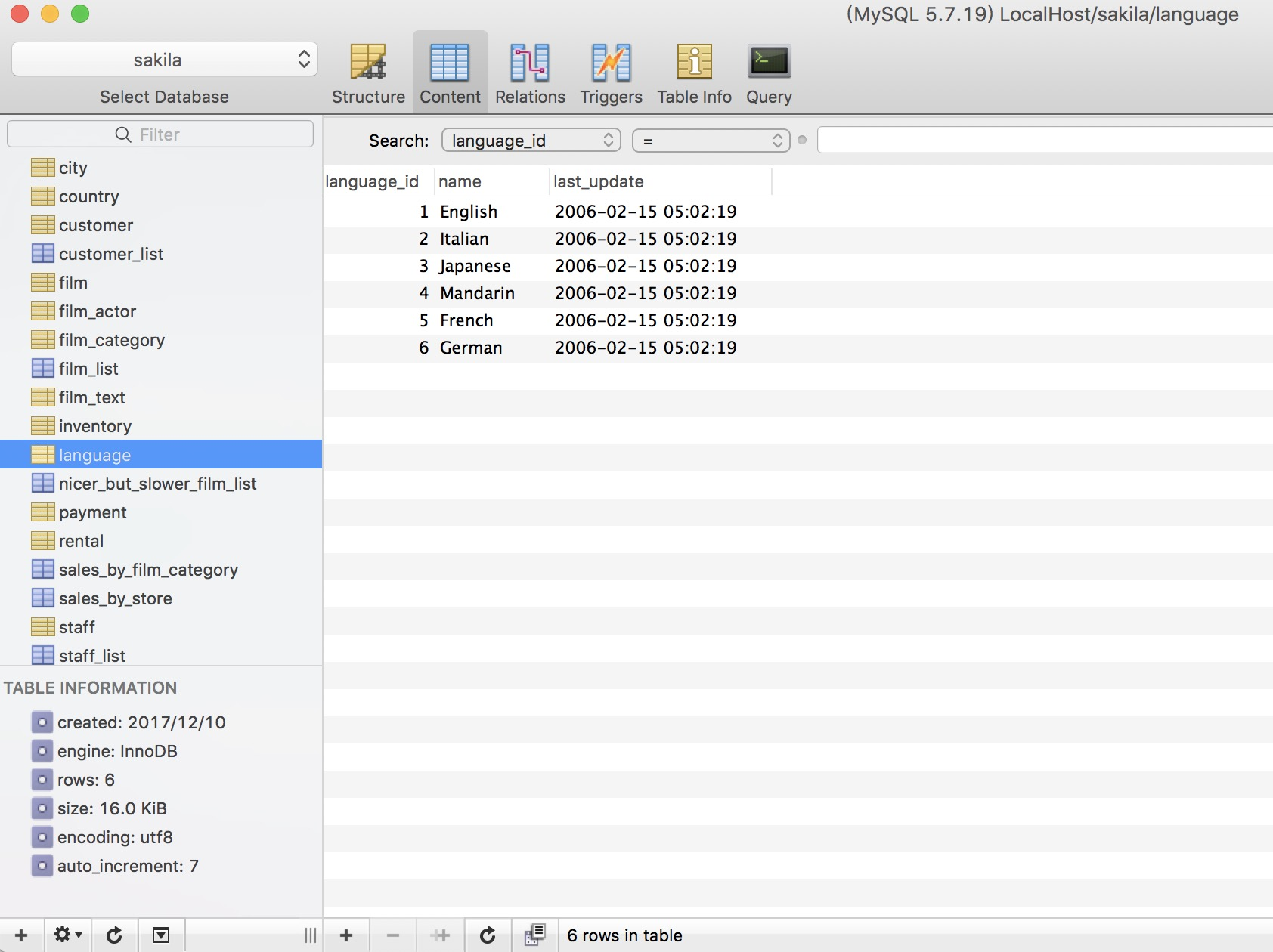The image size is (1273, 952).
Task: Click the remove row minus button
Action: 393,935
